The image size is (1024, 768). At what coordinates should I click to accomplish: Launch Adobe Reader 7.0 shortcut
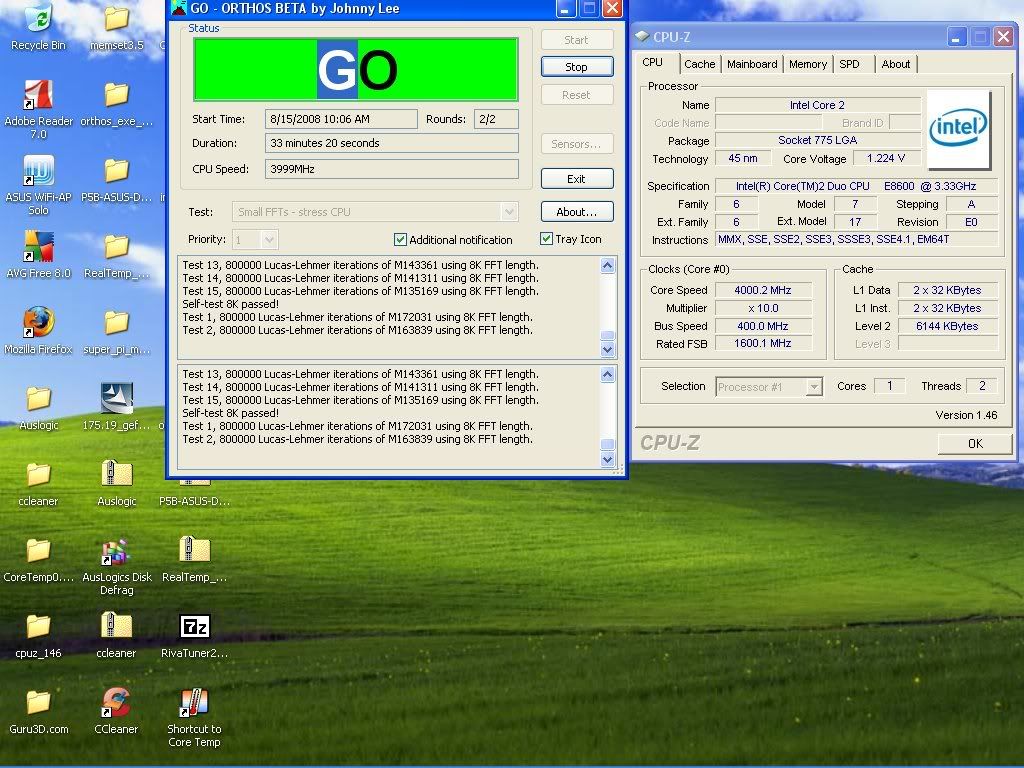[x=39, y=95]
